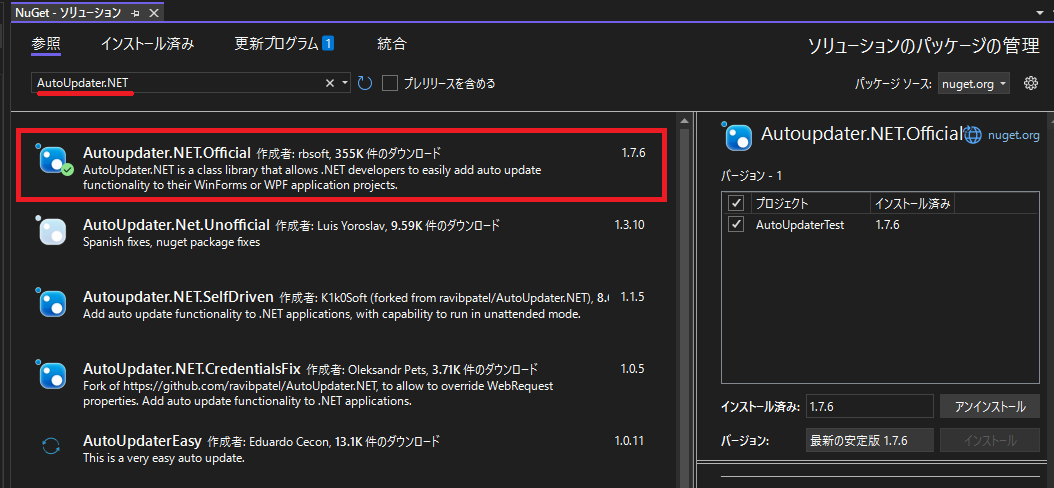Click the package list scrollbar up arrow
The width and height of the screenshot is (1054, 488).
coord(684,121)
